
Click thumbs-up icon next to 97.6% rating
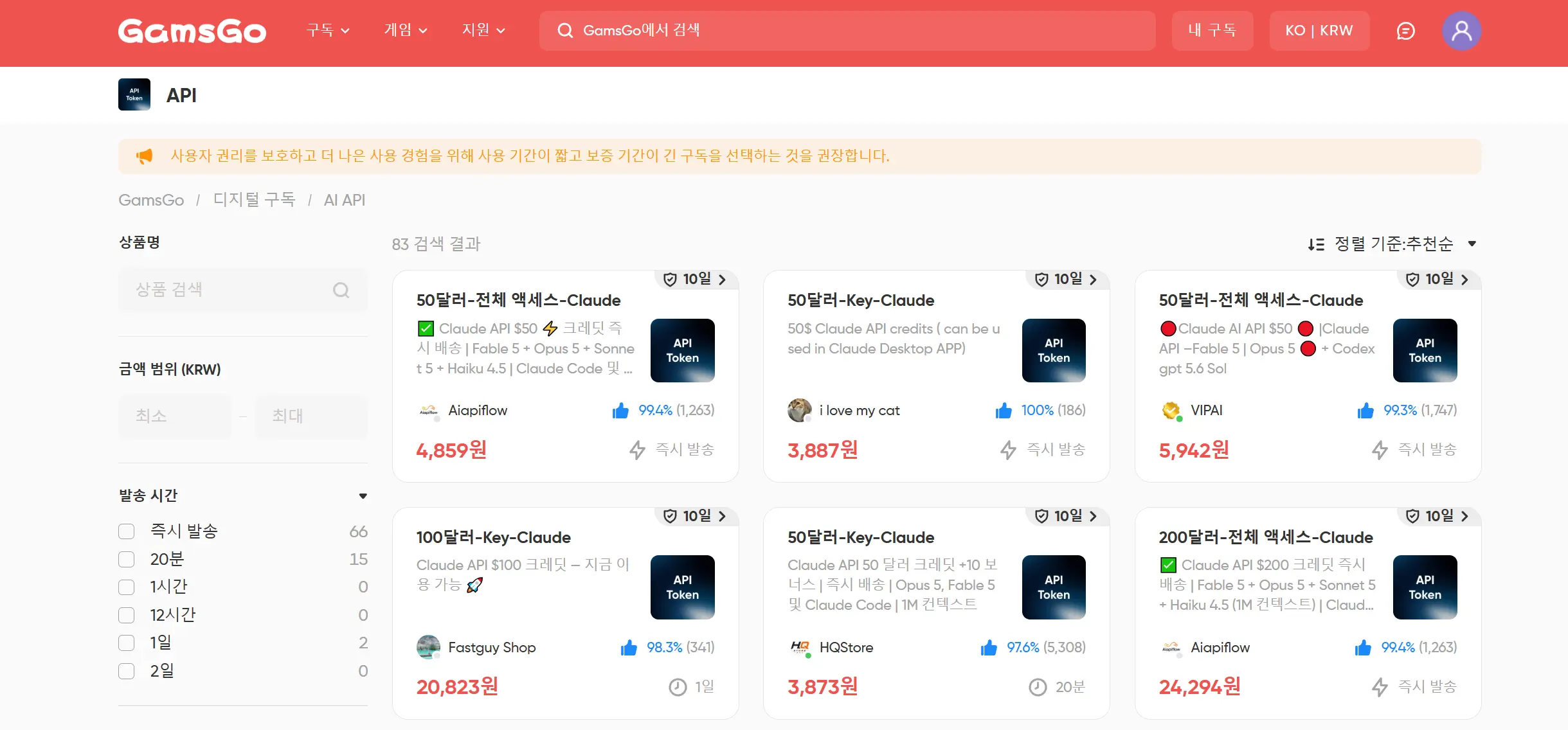coord(989,647)
